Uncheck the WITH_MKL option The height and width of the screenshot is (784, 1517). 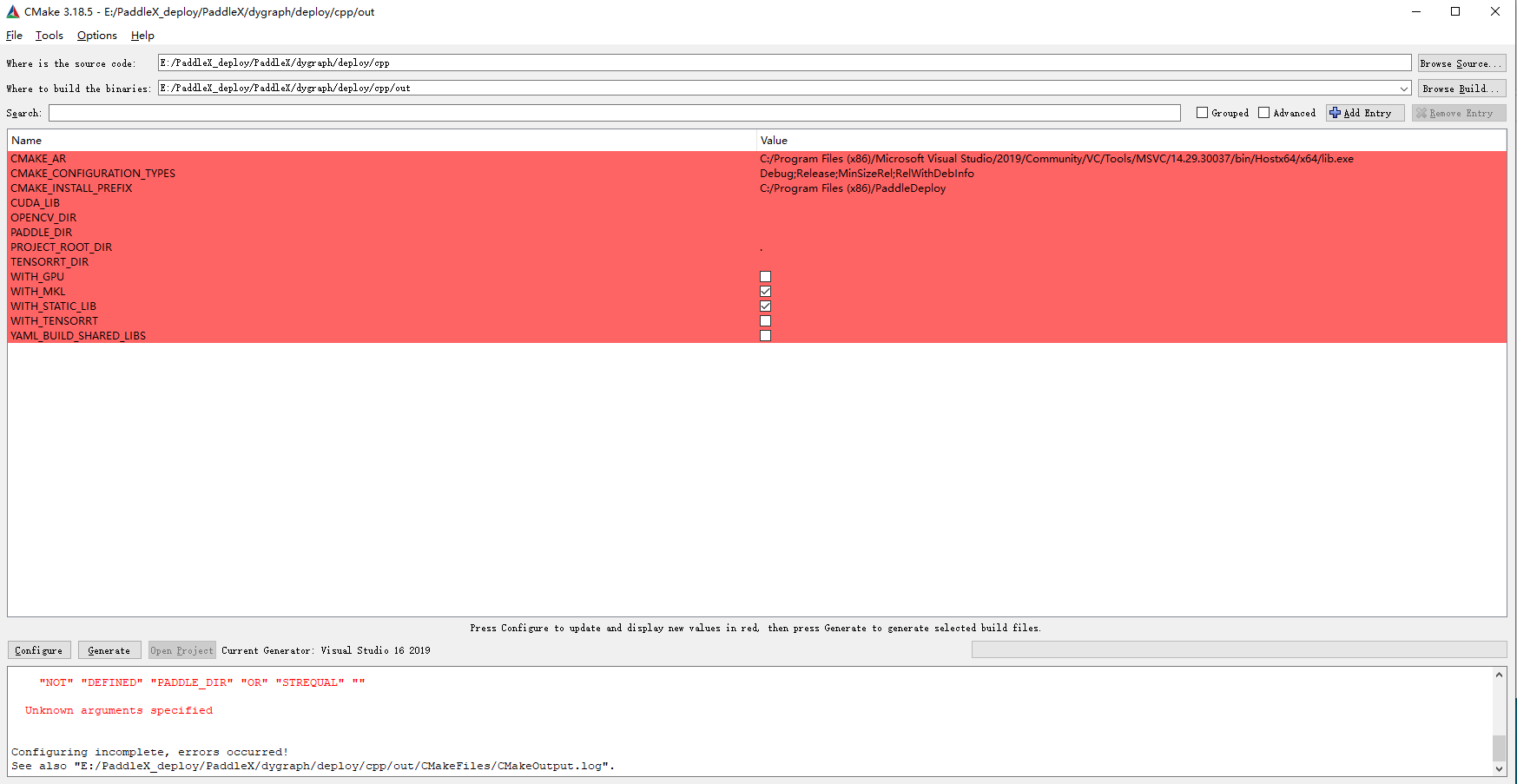click(x=765, y=292)
